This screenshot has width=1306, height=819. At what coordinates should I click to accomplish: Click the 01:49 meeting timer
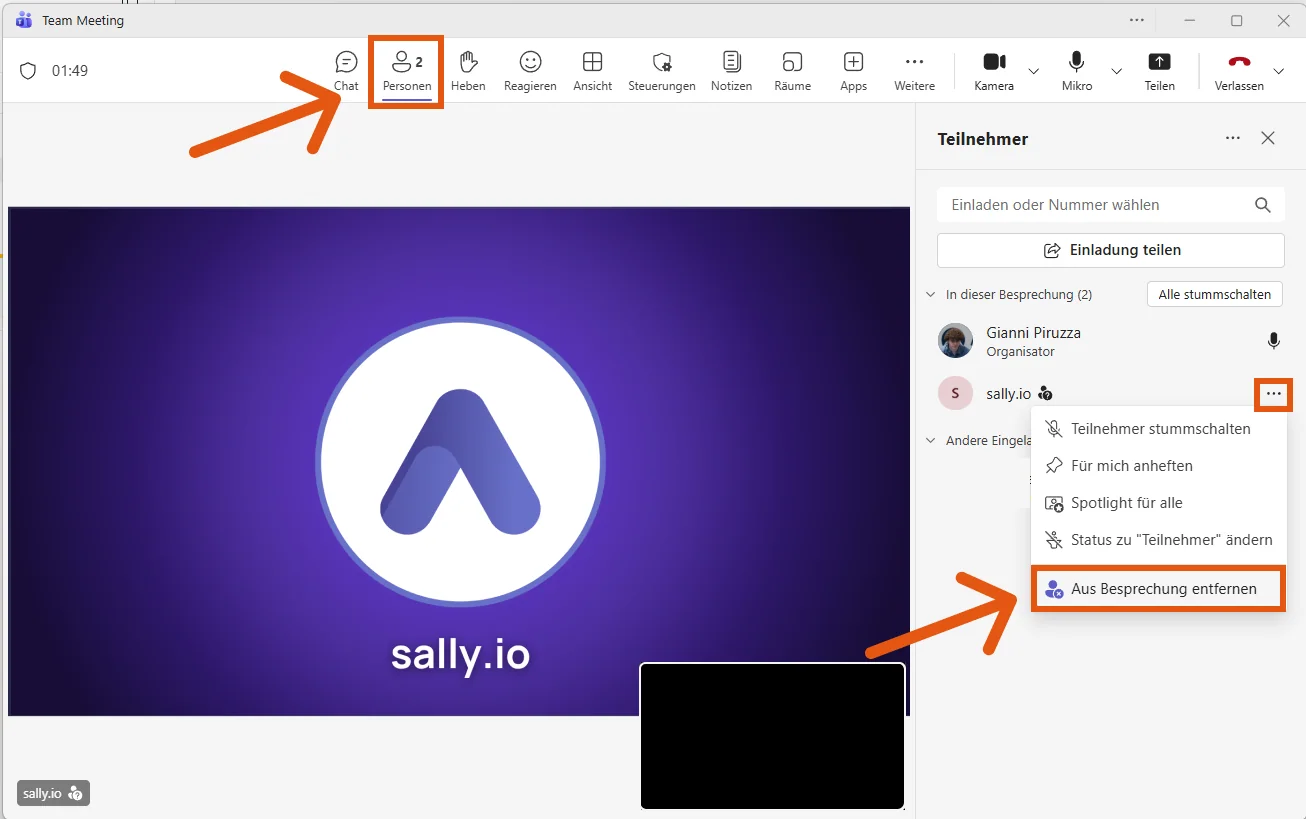[70, 71]
